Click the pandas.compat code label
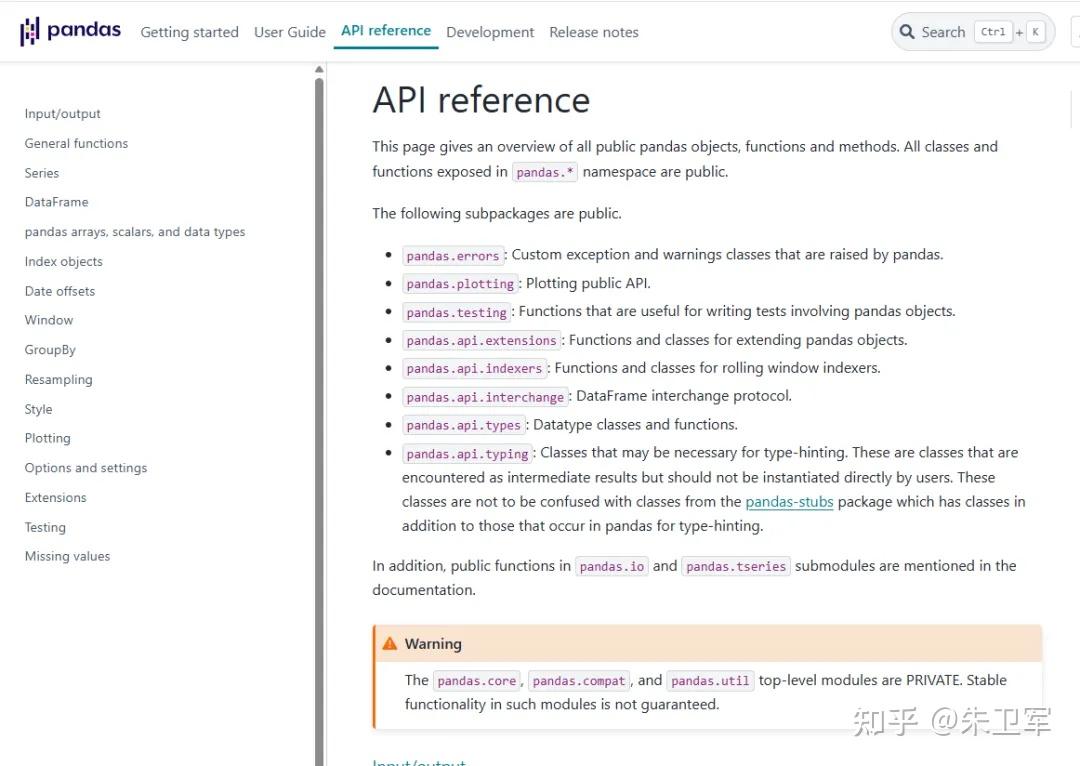Viewport: 1080px width, 766px height. [579, 681]
